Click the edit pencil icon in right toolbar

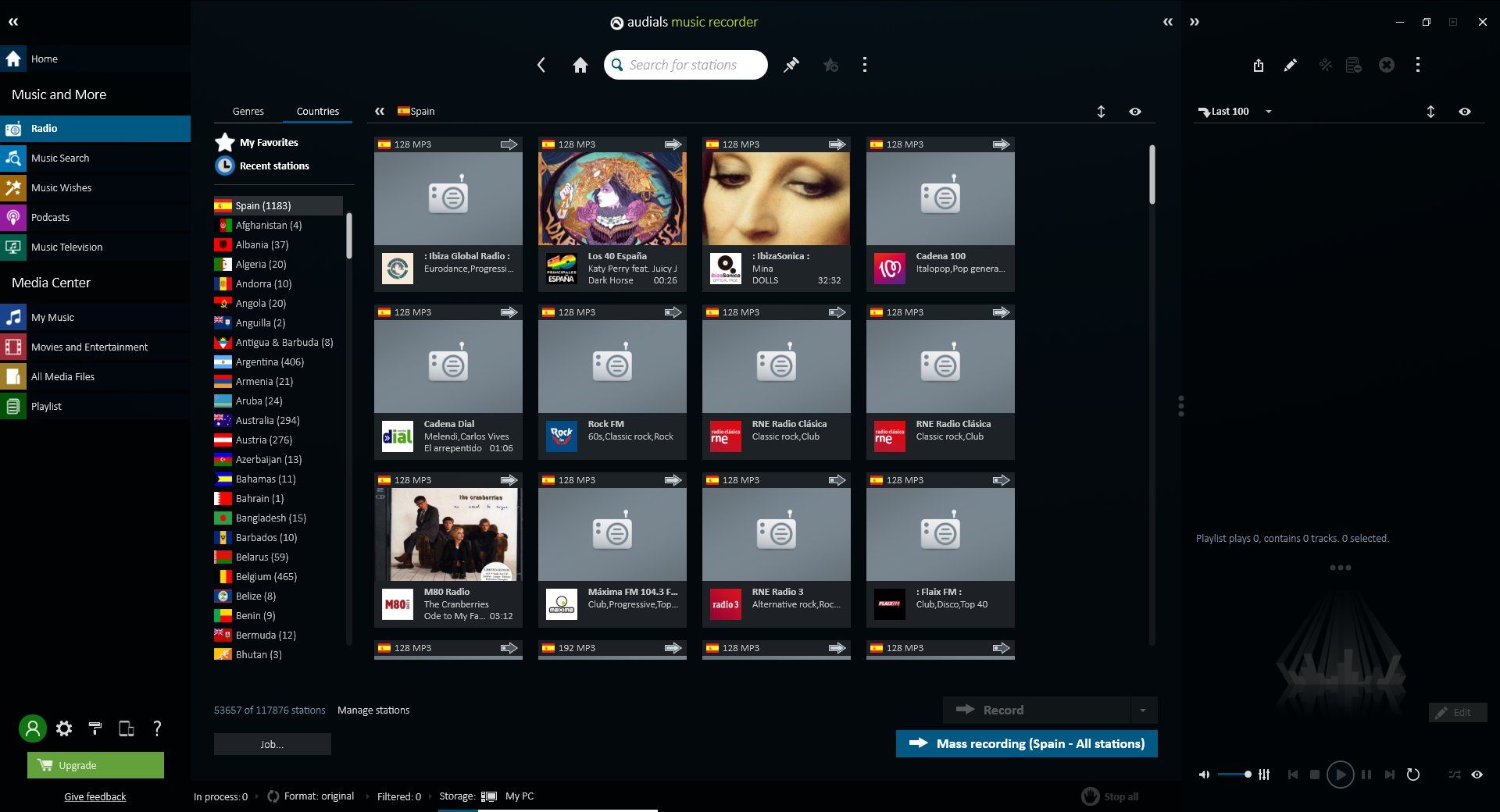1291,65
